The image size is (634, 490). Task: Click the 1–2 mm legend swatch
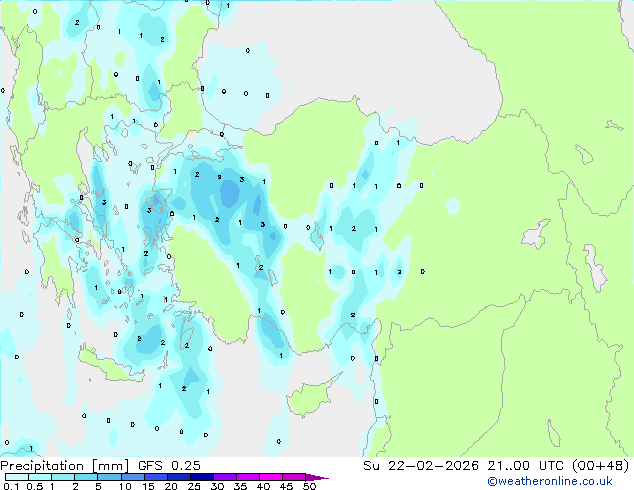(x=63, y=477)
